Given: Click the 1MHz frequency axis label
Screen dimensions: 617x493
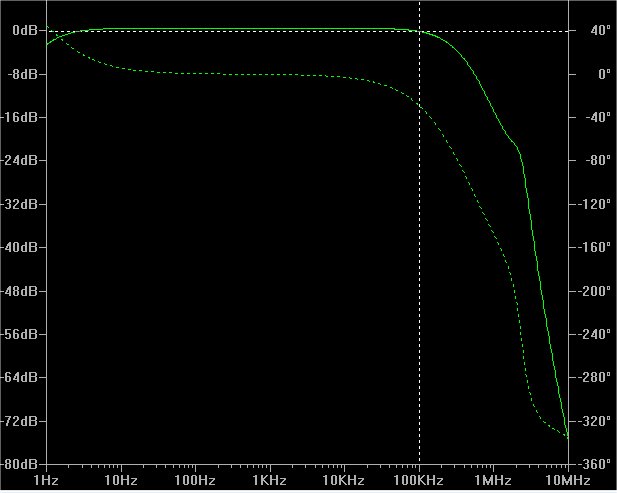Looking at the screenshot, I should [x=492, y=480].
